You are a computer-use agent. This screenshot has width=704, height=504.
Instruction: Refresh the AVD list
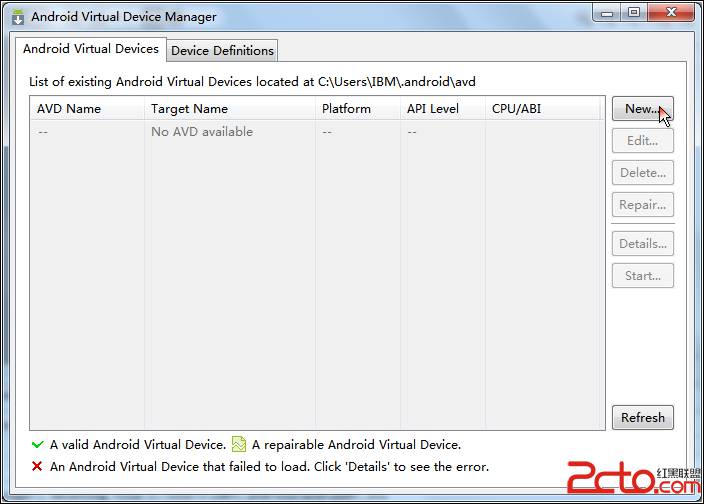(x=642, y=418)
